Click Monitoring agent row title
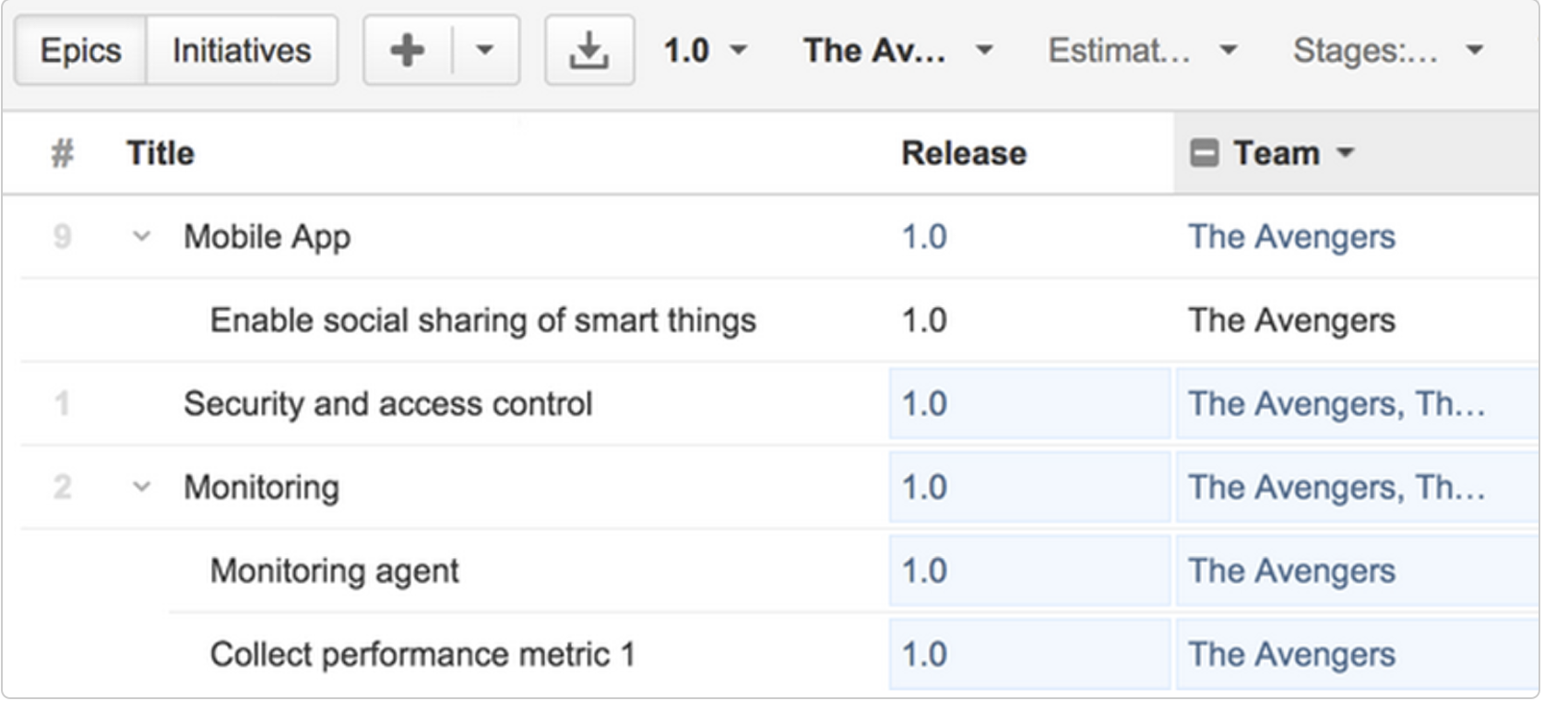The height and width of the screenshot is (701, 1568). pyautogui.click(x=334, y=571)
